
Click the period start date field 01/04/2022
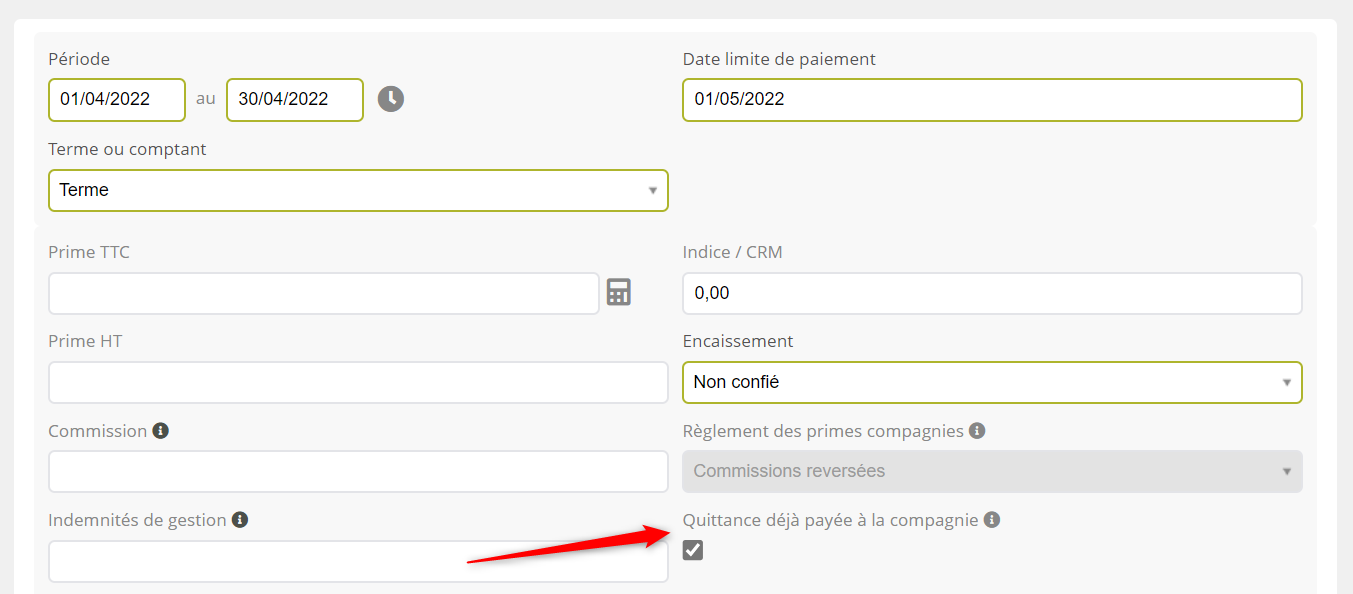pyautogui.click(x=117, y=100)
